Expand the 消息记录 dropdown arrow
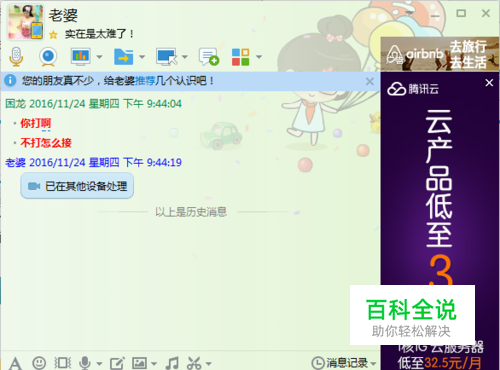This screenshot has height=370, width=500. (373, 363)
